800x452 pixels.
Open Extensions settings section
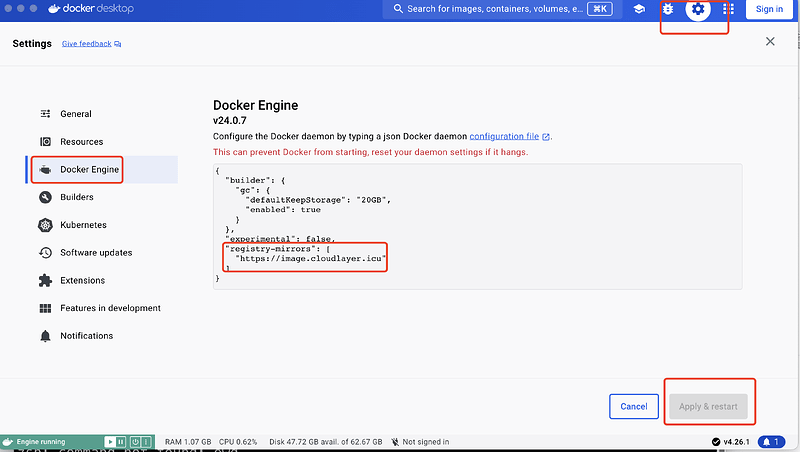(102, 280)
